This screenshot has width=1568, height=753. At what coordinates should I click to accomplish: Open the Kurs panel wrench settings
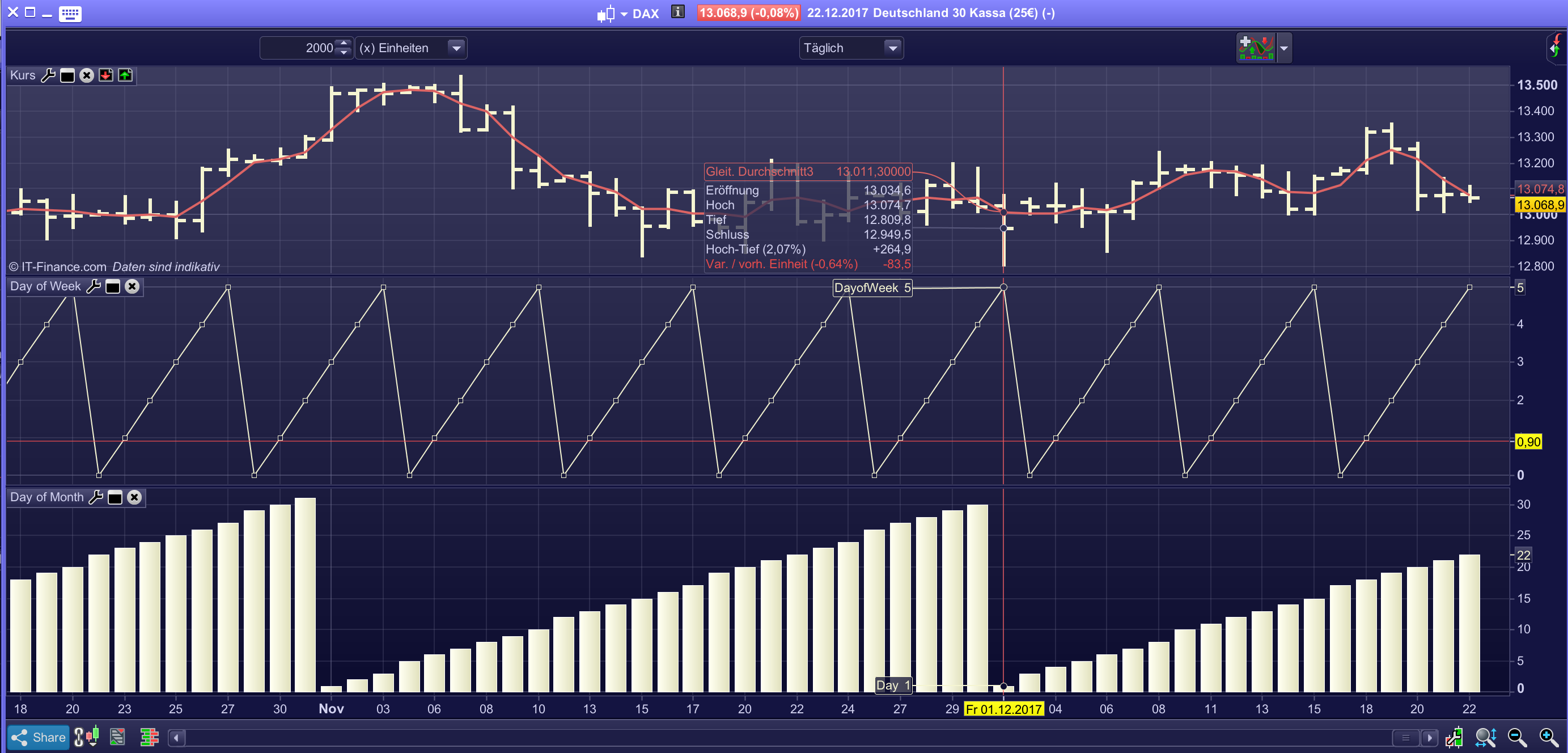pyautogui.click(x=48, y=75)
